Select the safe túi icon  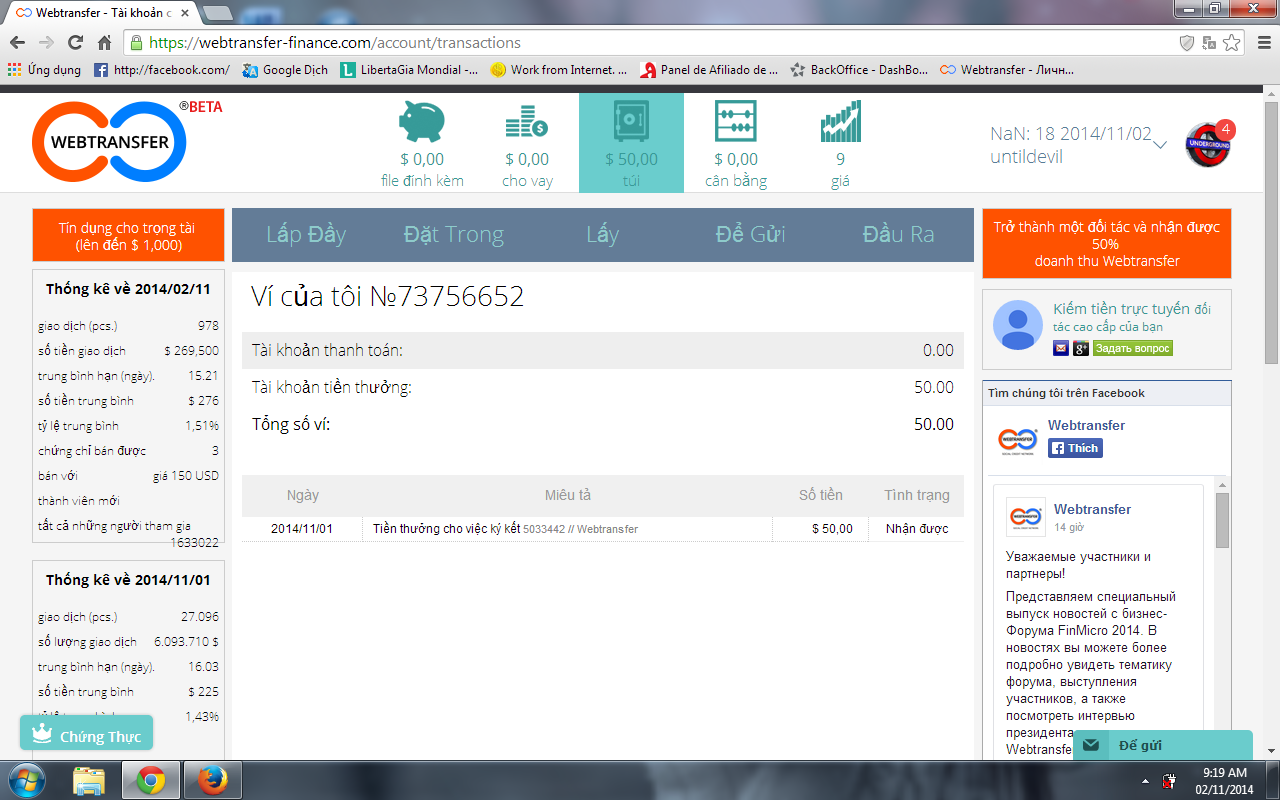coord(631,123)
